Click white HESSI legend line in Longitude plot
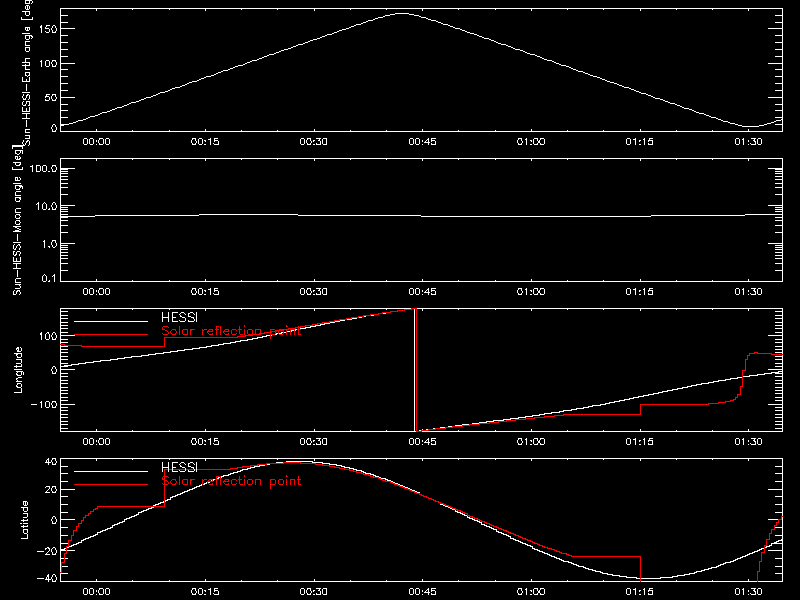The width and height of the screenshot is (800, 600). point(111,321)
